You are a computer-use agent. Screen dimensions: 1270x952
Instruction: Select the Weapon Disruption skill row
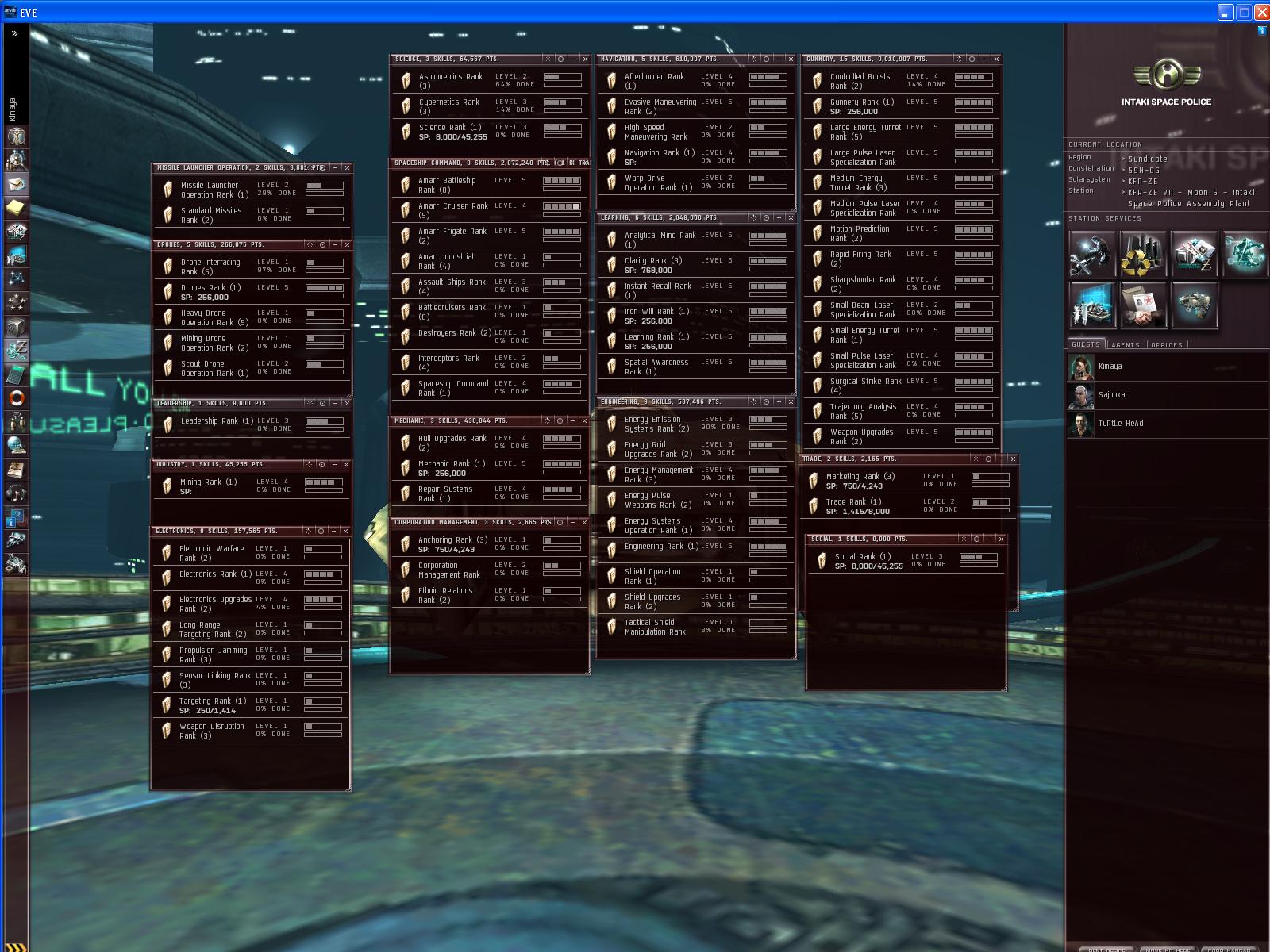[251, 731]
